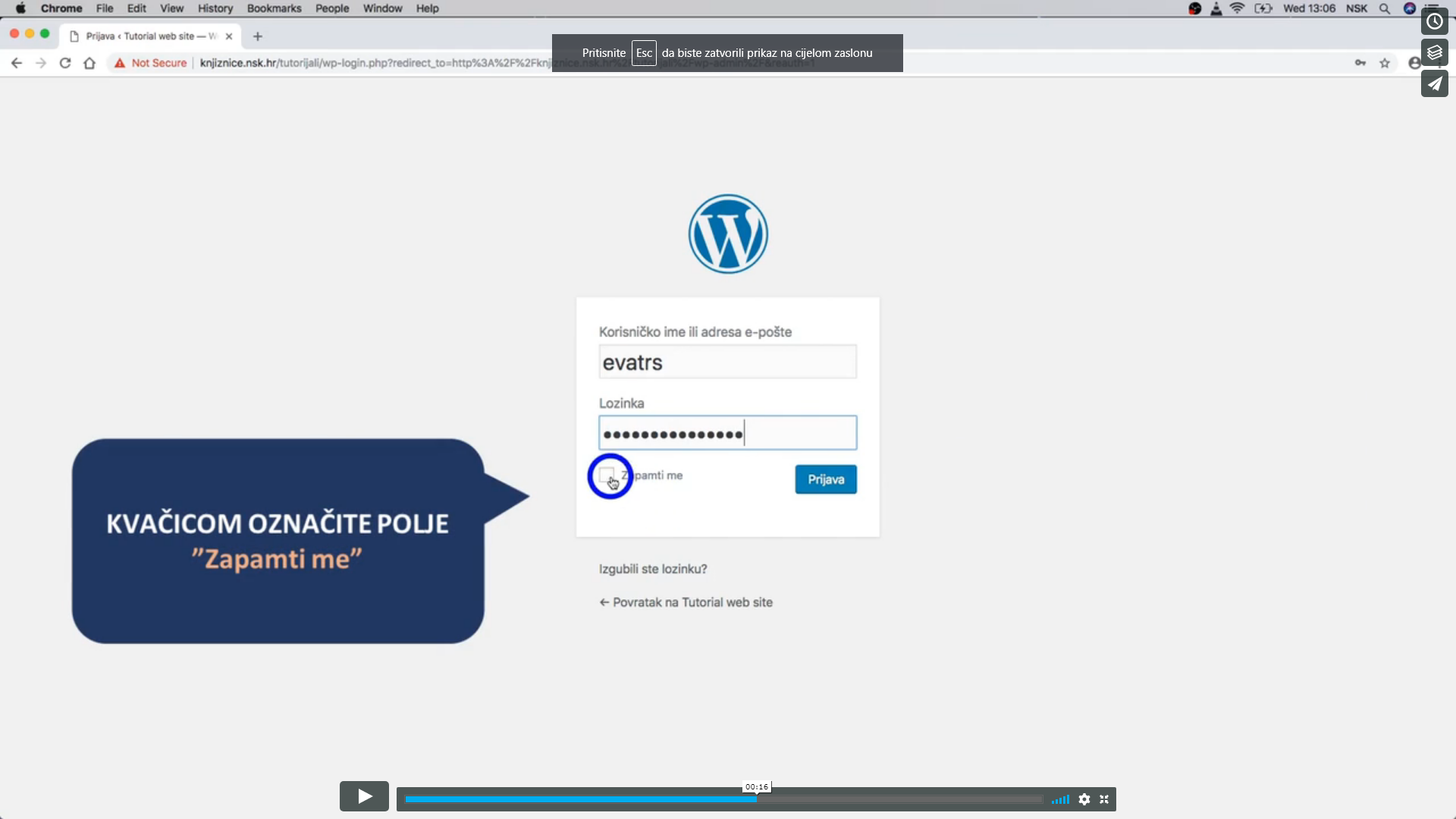This screenshot has width=1456, height=819.
Task: Go back in browser history
Action: [x=17, y=63]
